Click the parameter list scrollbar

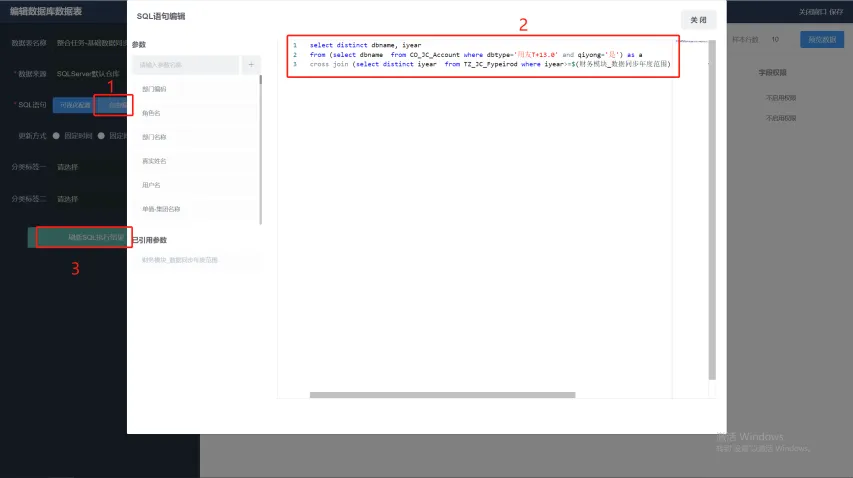(261, 150)
